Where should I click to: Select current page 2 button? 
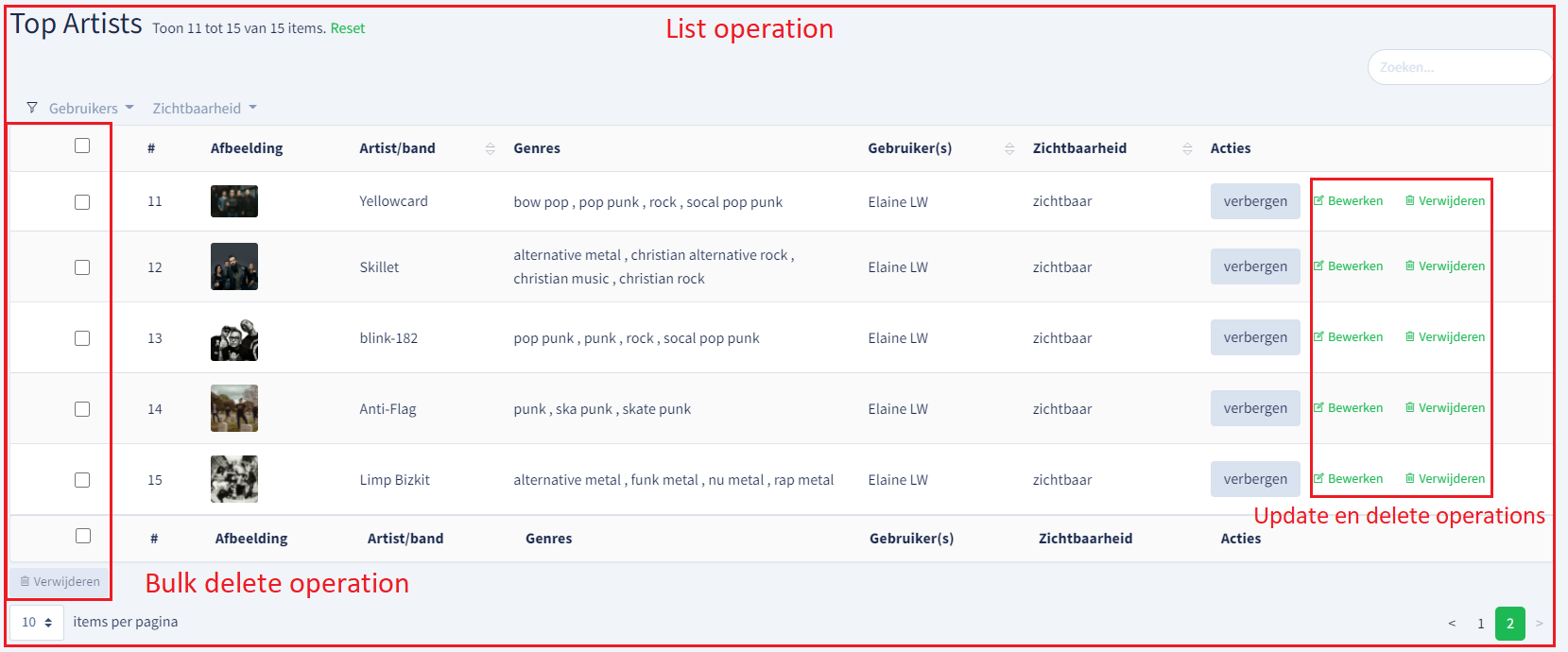(1510, 624)
